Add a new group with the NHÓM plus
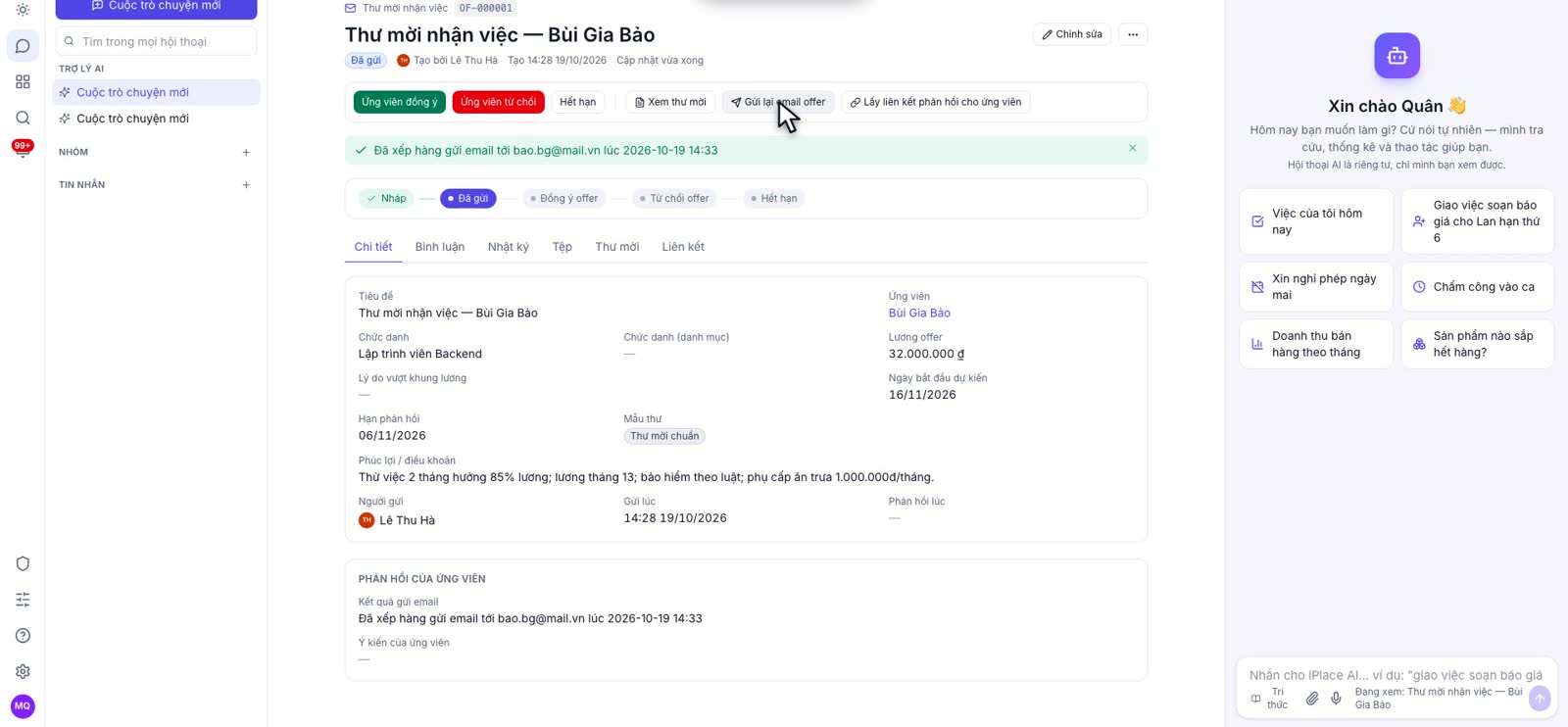 click(x=246, y=152)
